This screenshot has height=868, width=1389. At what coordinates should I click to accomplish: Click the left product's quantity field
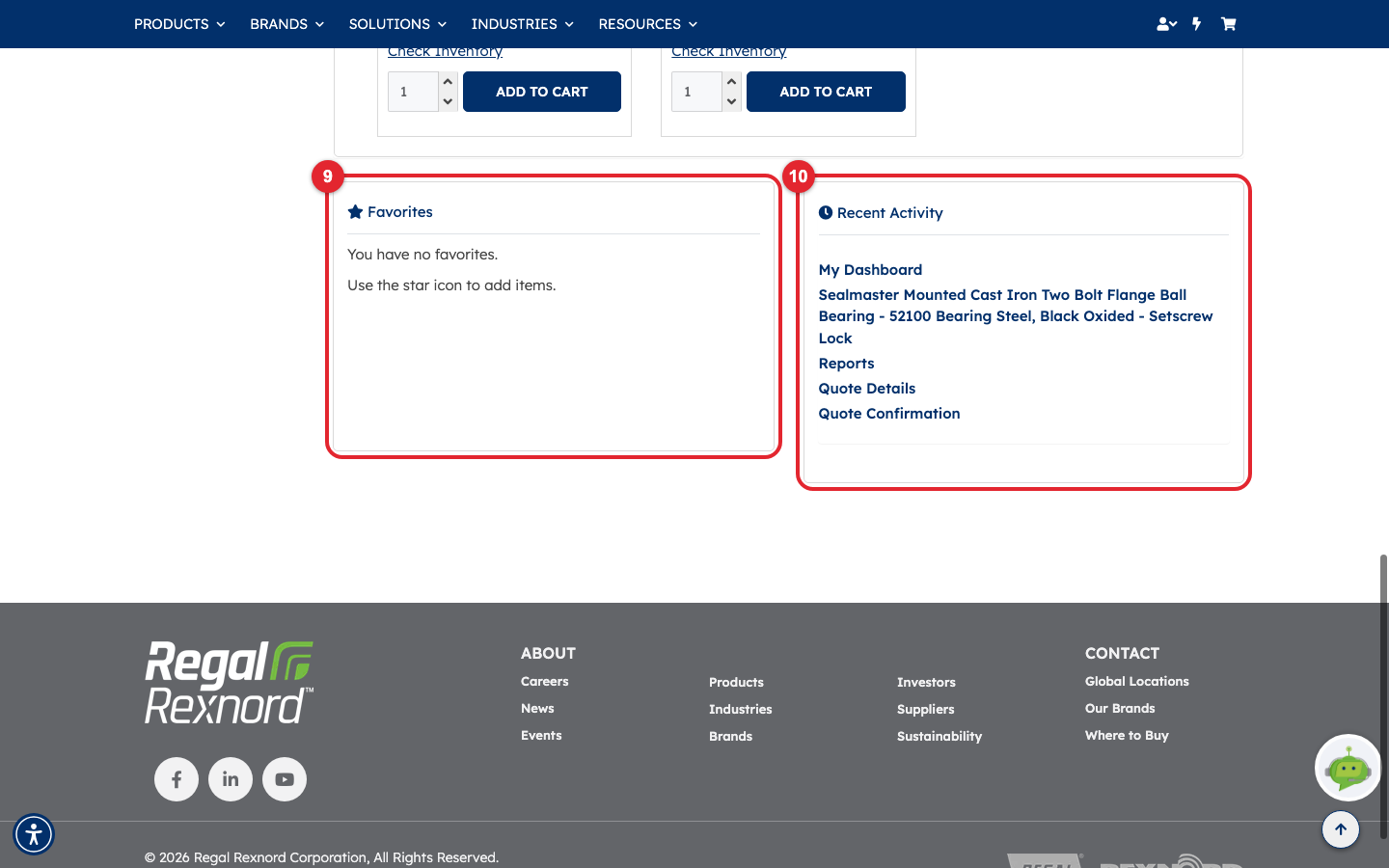tap(414, 92)
